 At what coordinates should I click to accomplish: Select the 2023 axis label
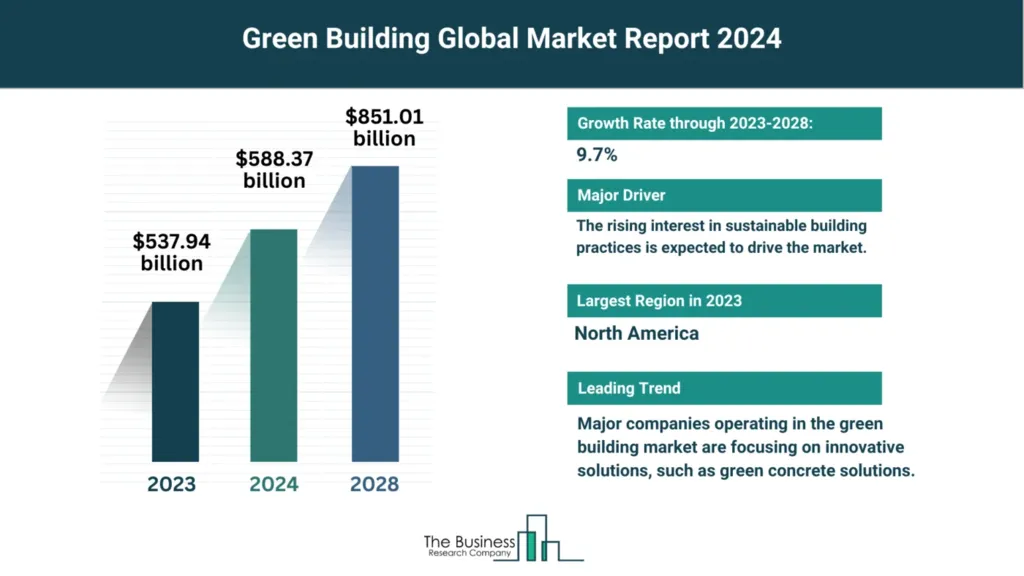coord(171,484)
